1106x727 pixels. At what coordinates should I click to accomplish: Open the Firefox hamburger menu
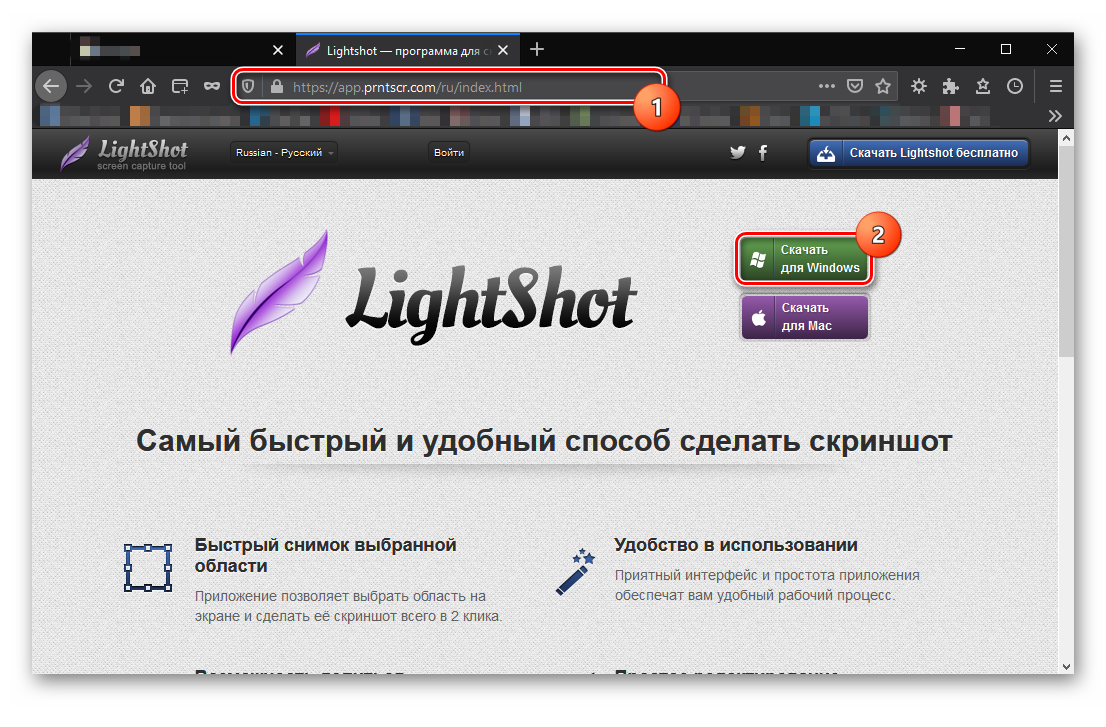pyautogui.click(x=1056, y=86)
